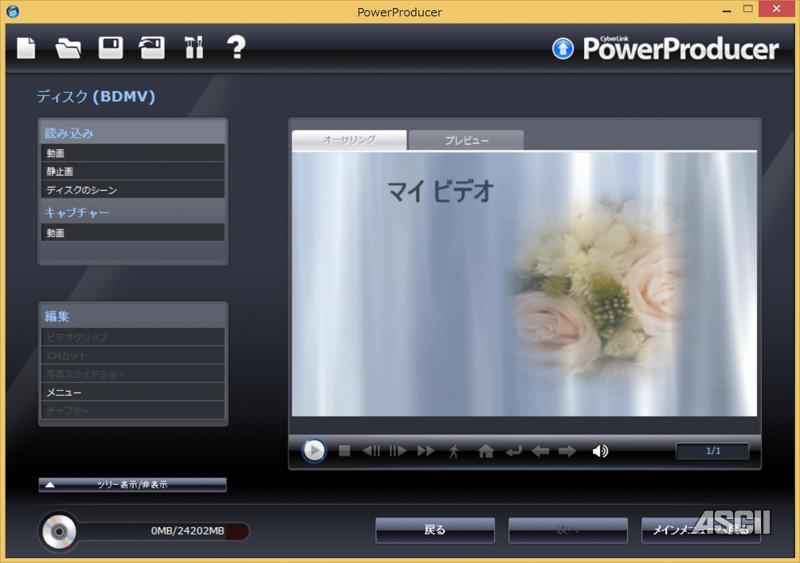Screen dimensions: 800x563
Task: Click the walking figure icon in player bar
Action: coord(454,451)
